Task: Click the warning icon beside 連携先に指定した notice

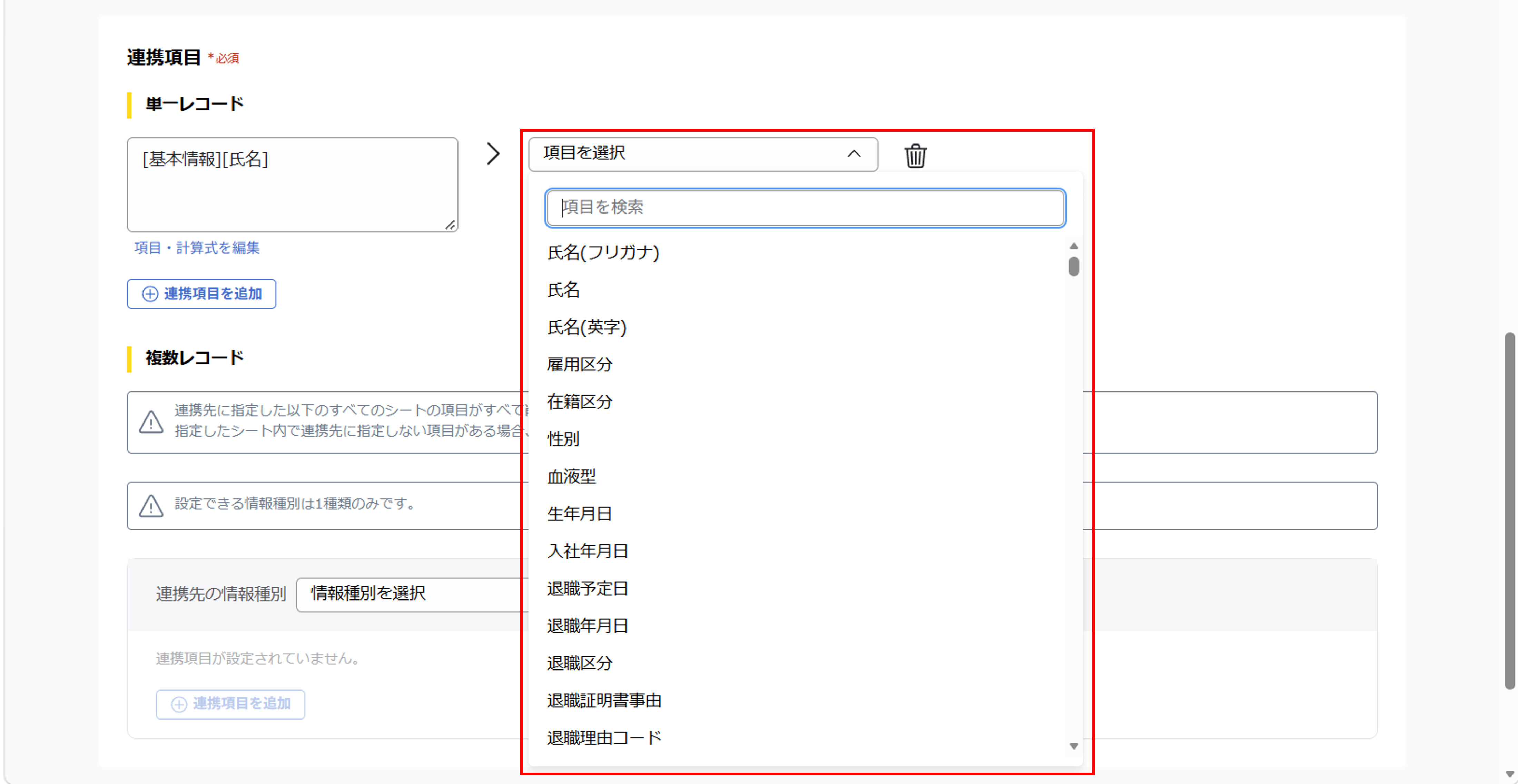Action: click(151, 422)
